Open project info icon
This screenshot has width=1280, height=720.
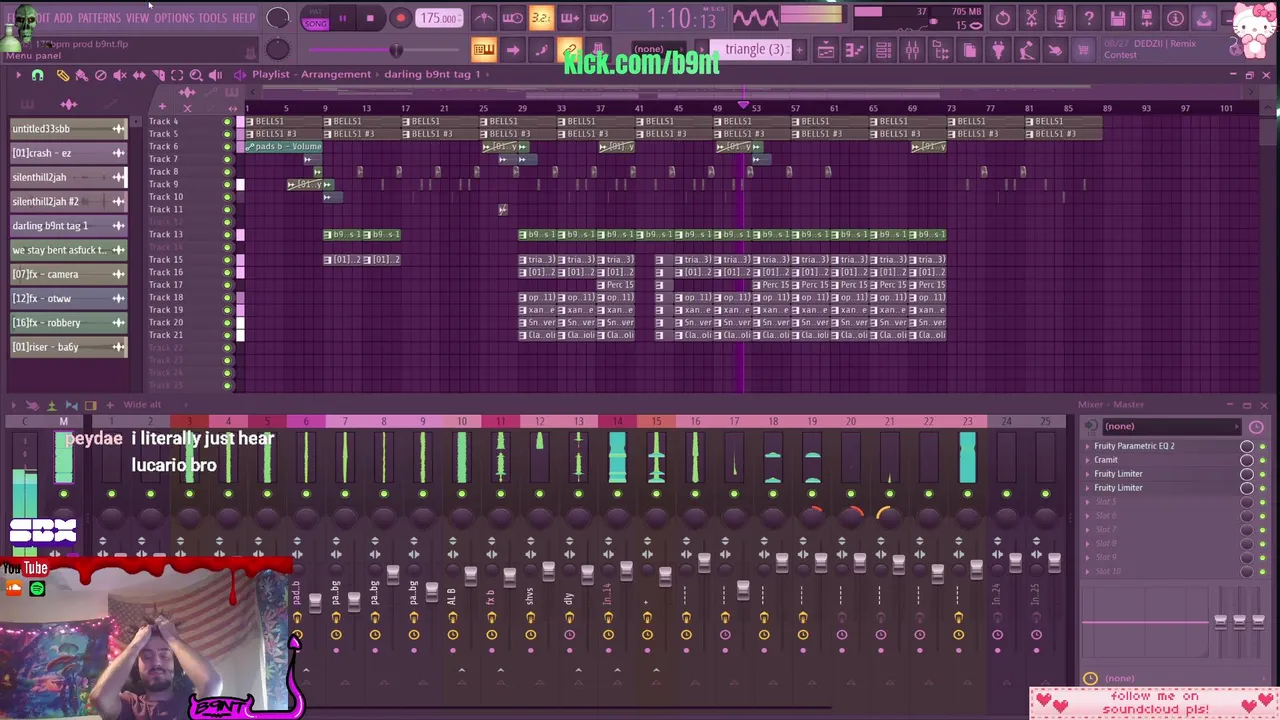(x=1176, y=18)
